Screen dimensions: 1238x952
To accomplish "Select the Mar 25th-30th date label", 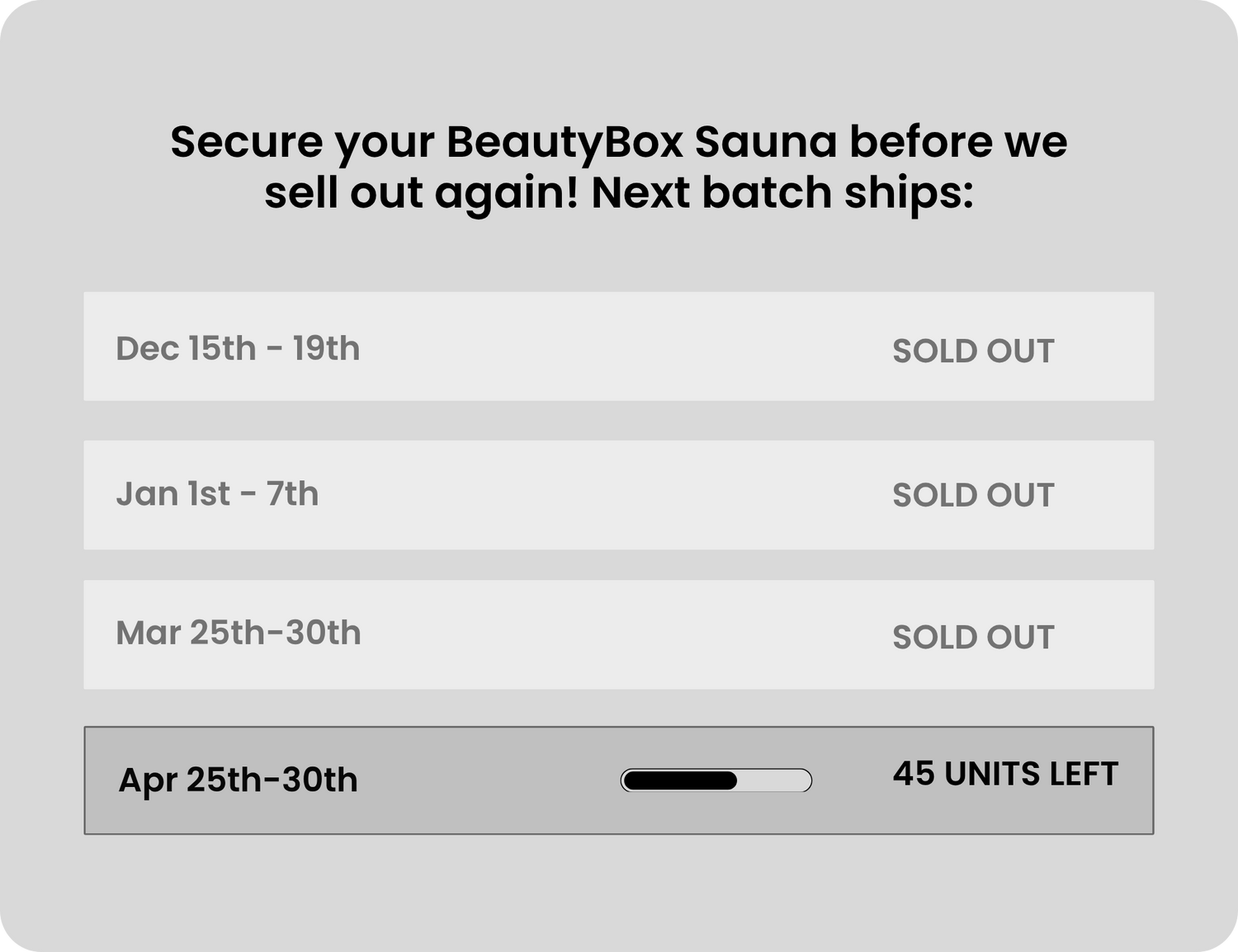I will tap(239, 634).
